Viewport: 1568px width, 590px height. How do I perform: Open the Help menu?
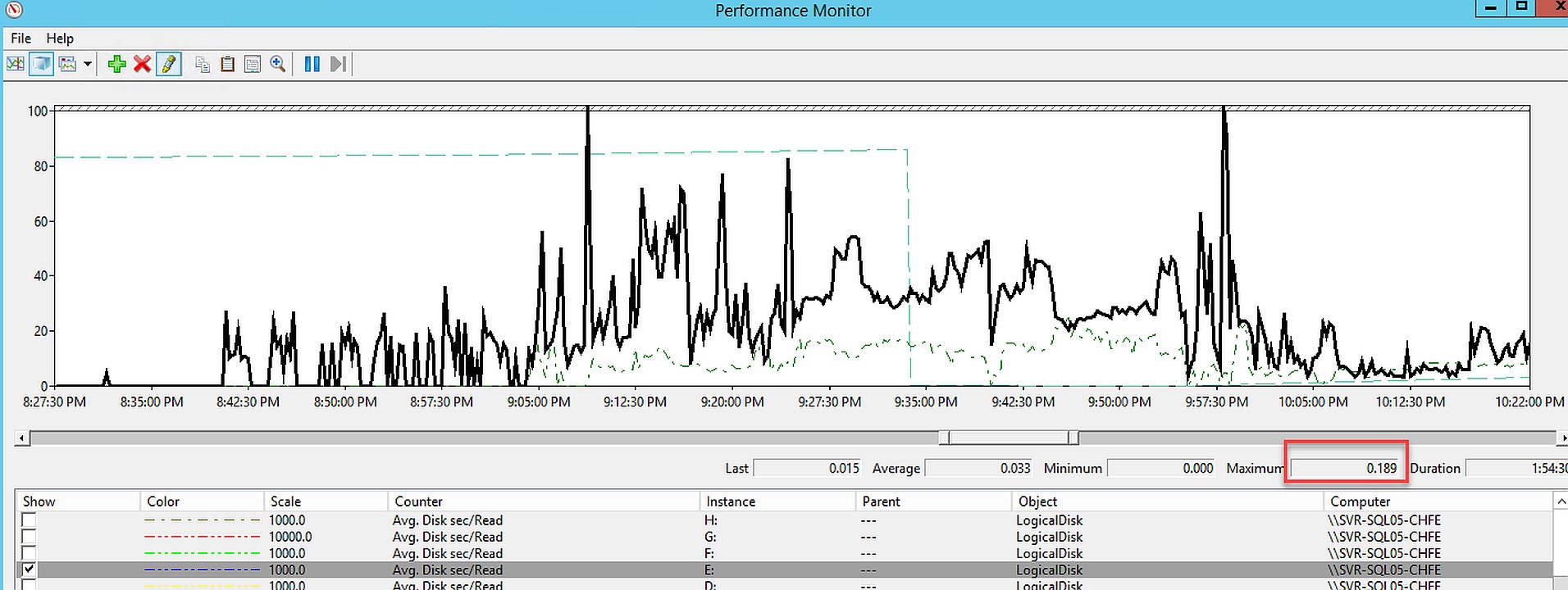[x=59, y=39]
